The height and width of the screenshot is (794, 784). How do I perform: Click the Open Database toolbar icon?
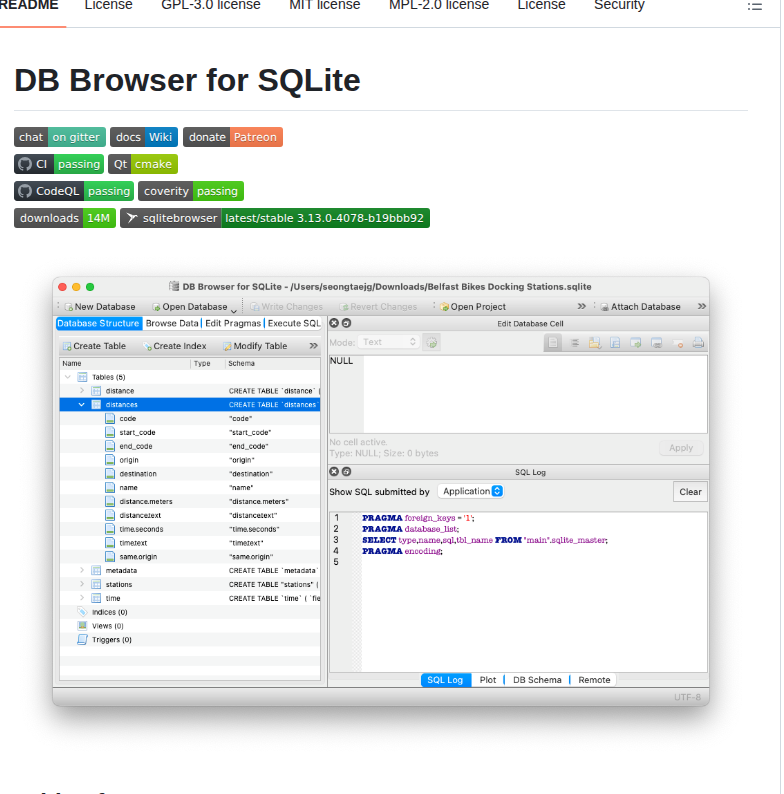(156, 307)
